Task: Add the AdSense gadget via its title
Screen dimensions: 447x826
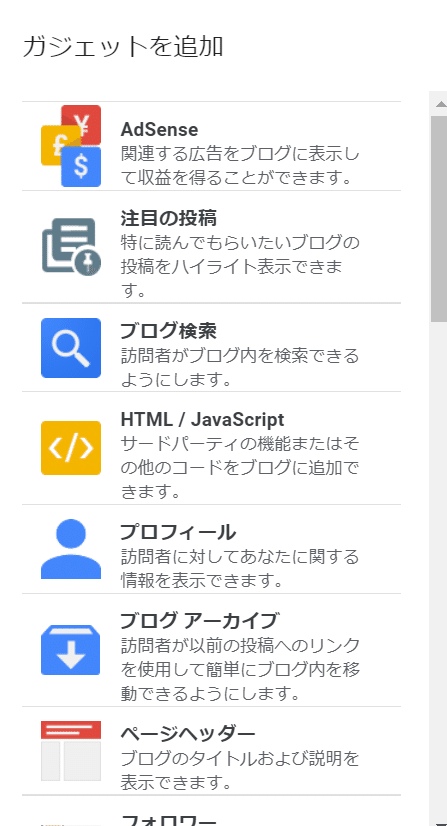Action: (x=159, y=129)
